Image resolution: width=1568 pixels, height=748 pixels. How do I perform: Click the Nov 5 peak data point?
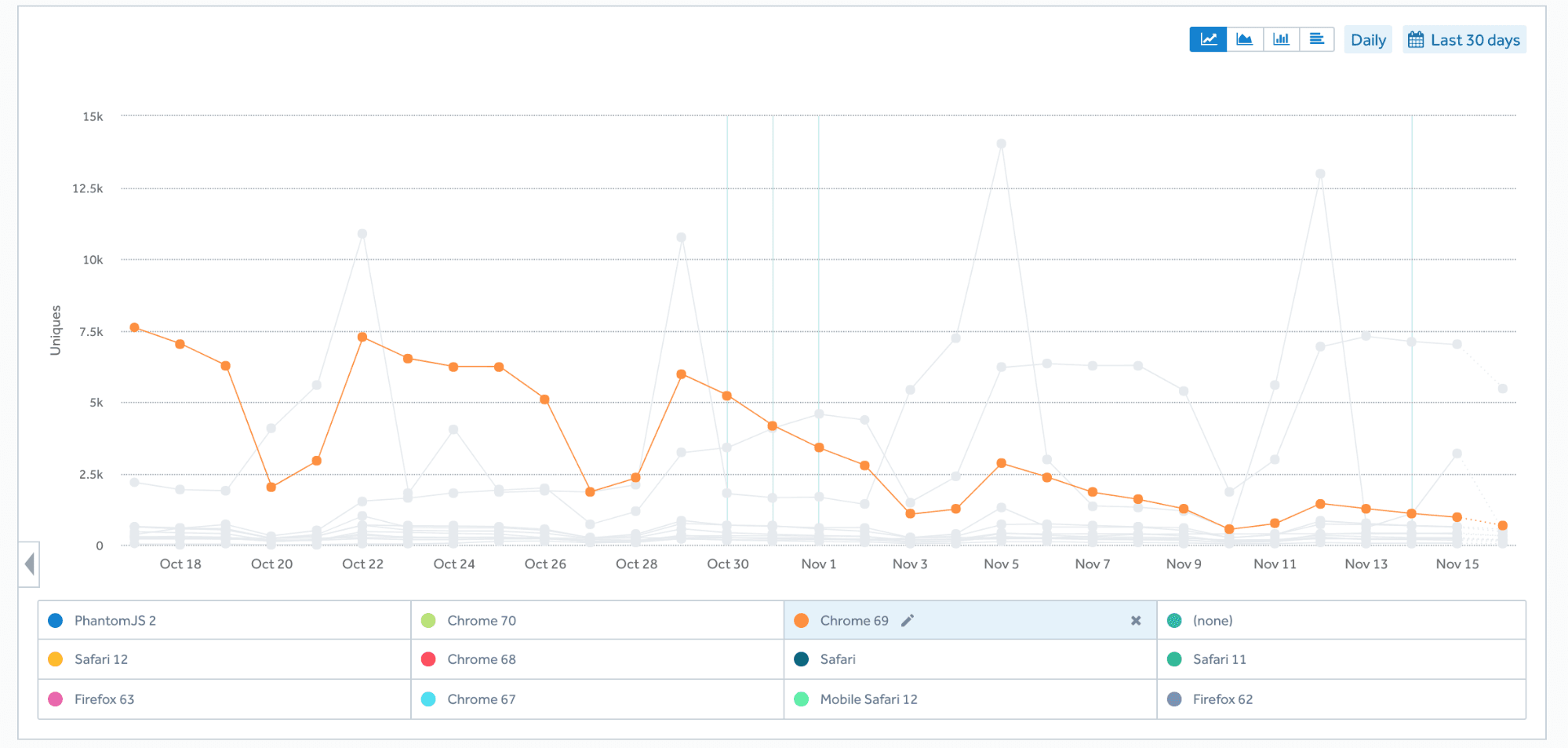[1000, 142]
